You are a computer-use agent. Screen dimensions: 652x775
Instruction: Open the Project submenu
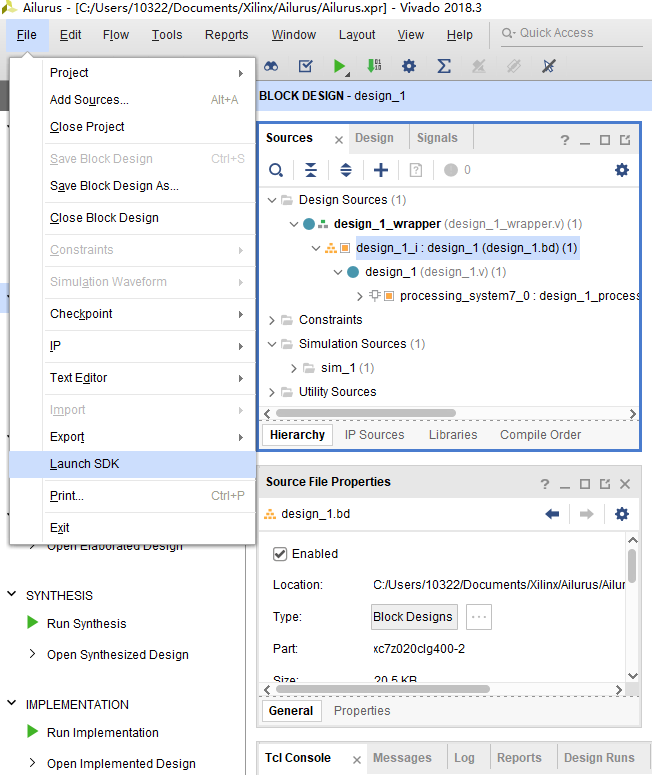point(132,73)
